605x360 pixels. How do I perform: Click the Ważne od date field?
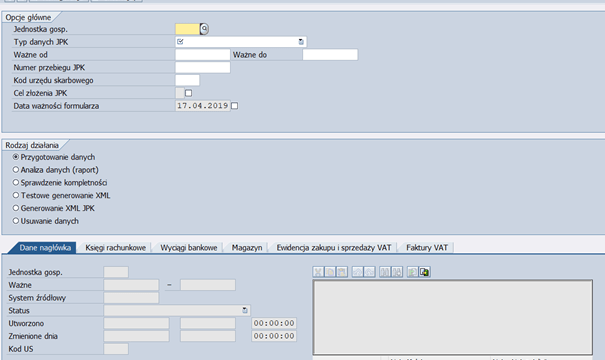point(203,55)
